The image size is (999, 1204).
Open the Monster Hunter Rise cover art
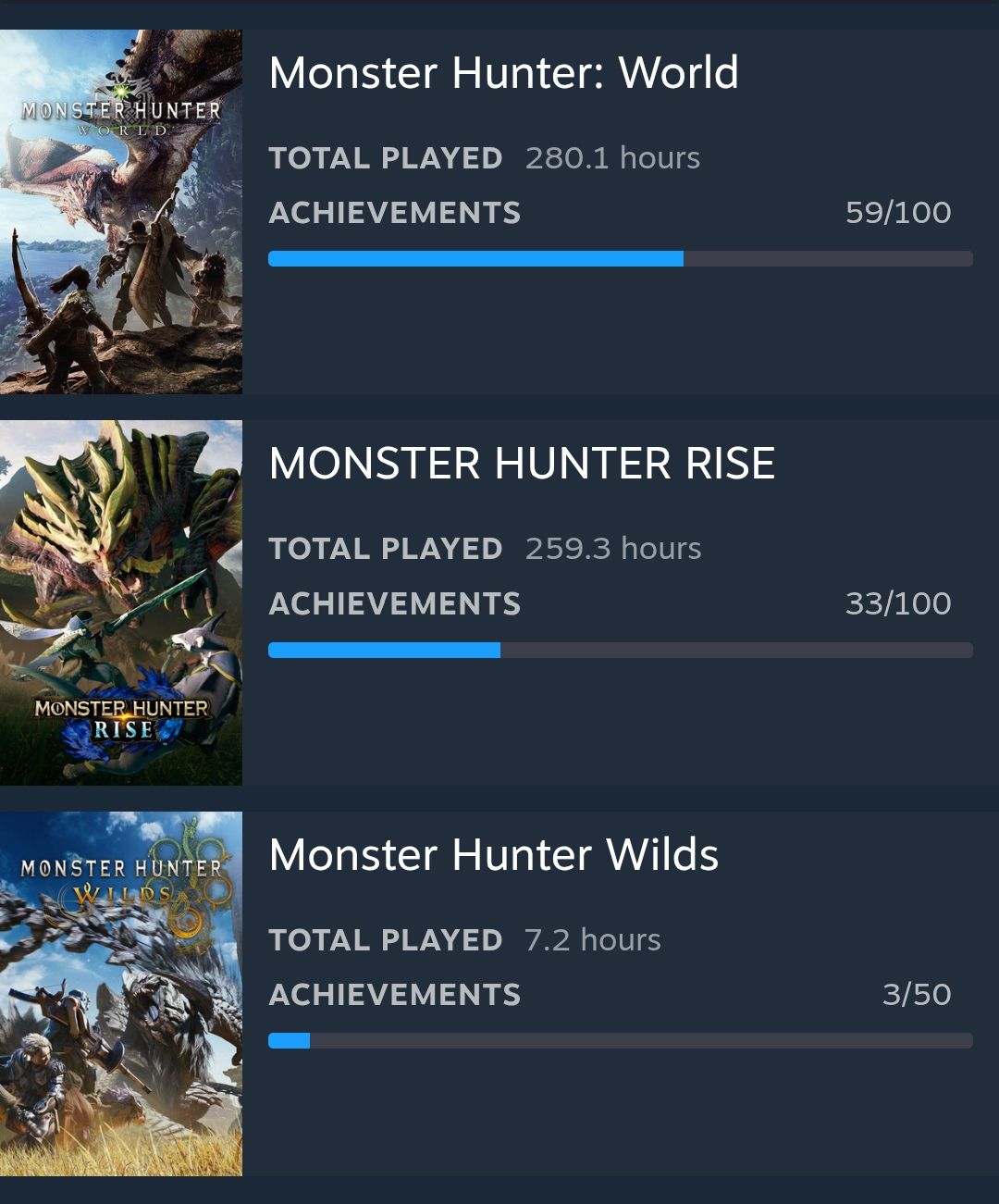[x=121, y=603]
